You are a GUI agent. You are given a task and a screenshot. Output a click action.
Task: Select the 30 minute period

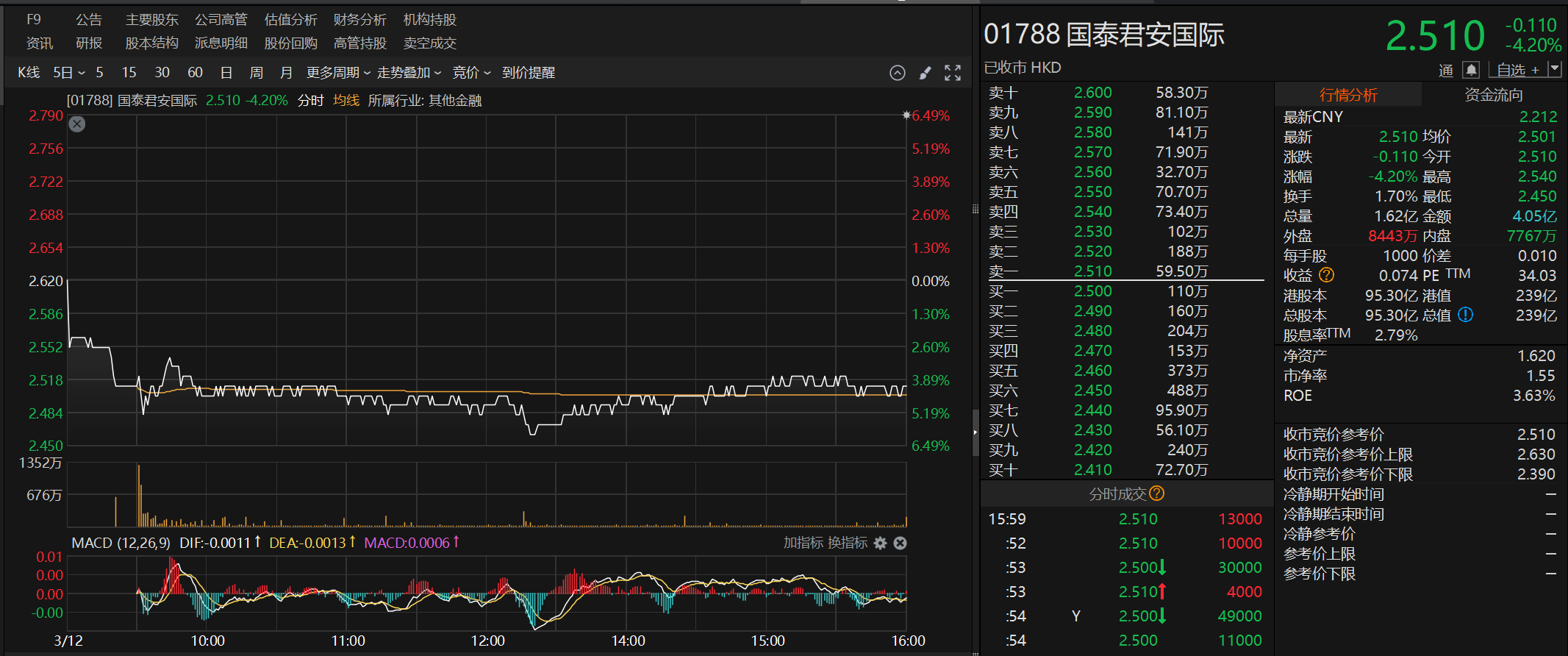162,73
